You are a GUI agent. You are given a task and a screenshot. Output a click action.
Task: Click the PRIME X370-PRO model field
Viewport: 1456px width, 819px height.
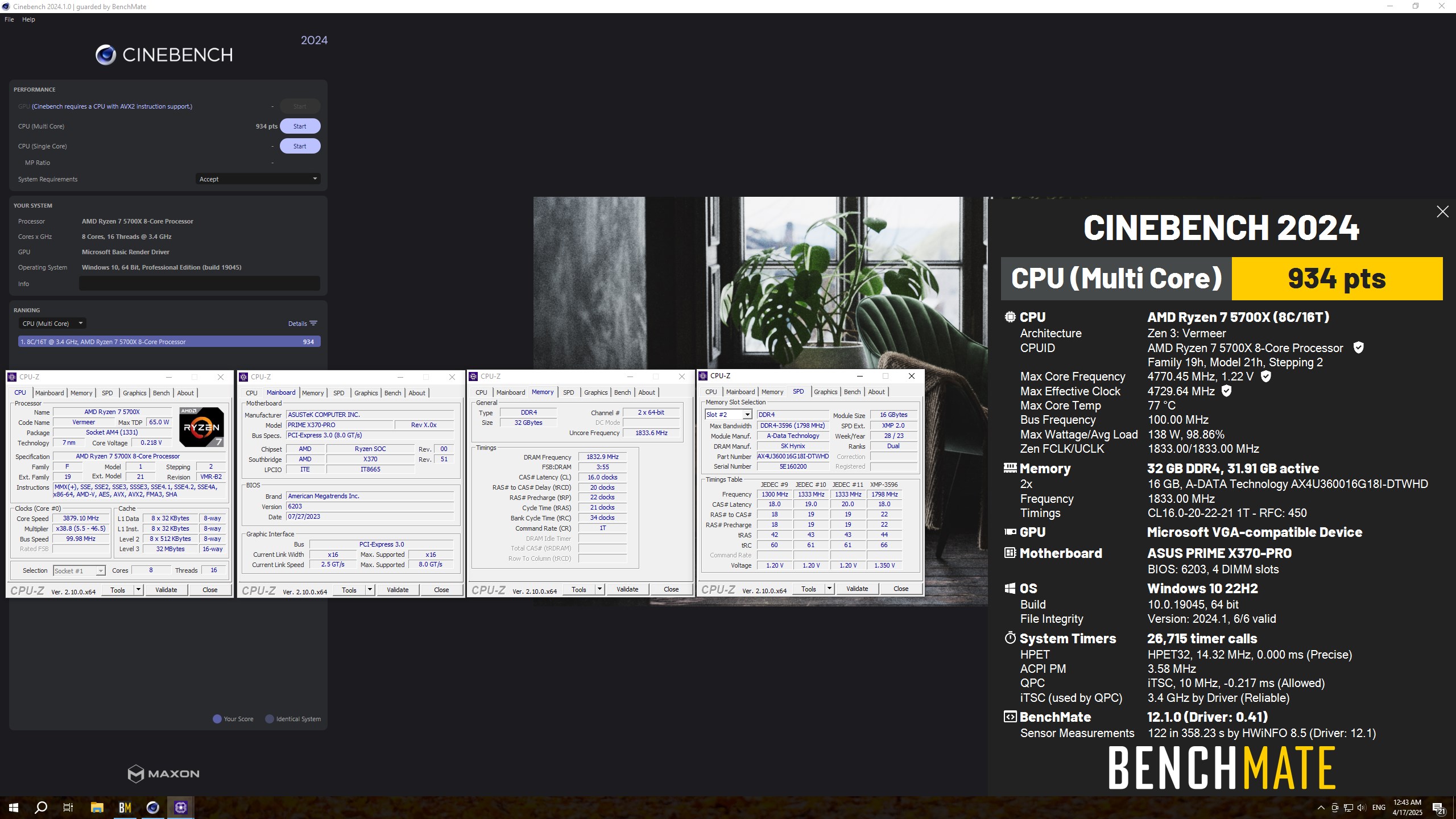tap(340, 425)
